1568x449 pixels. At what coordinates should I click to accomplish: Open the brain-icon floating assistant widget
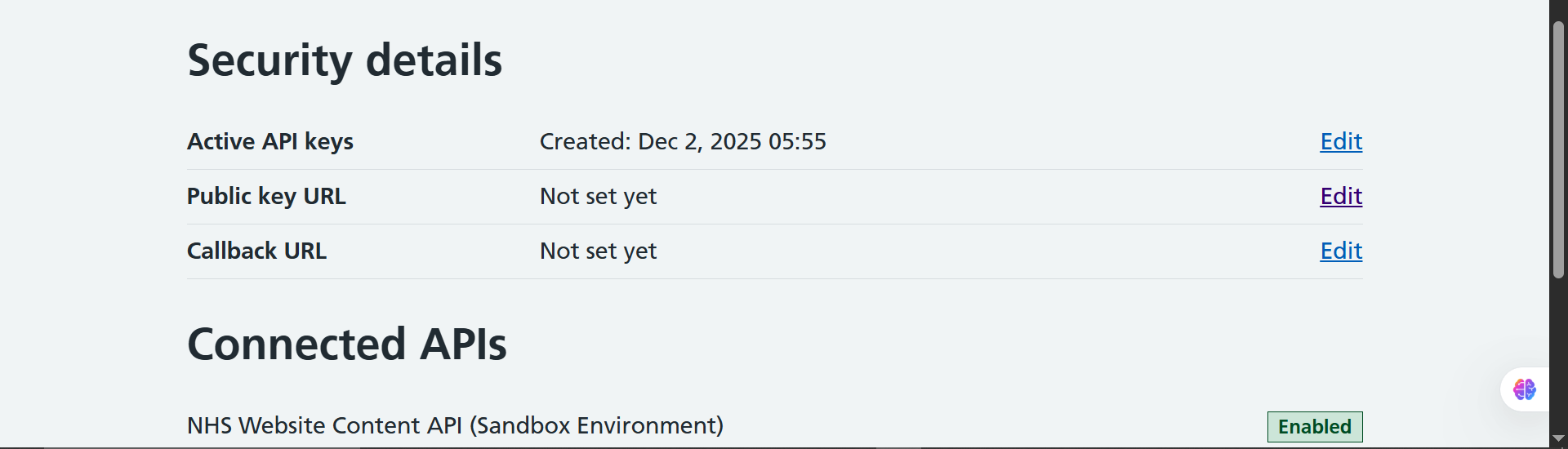pyautogui.click(x=1524, y=389)
